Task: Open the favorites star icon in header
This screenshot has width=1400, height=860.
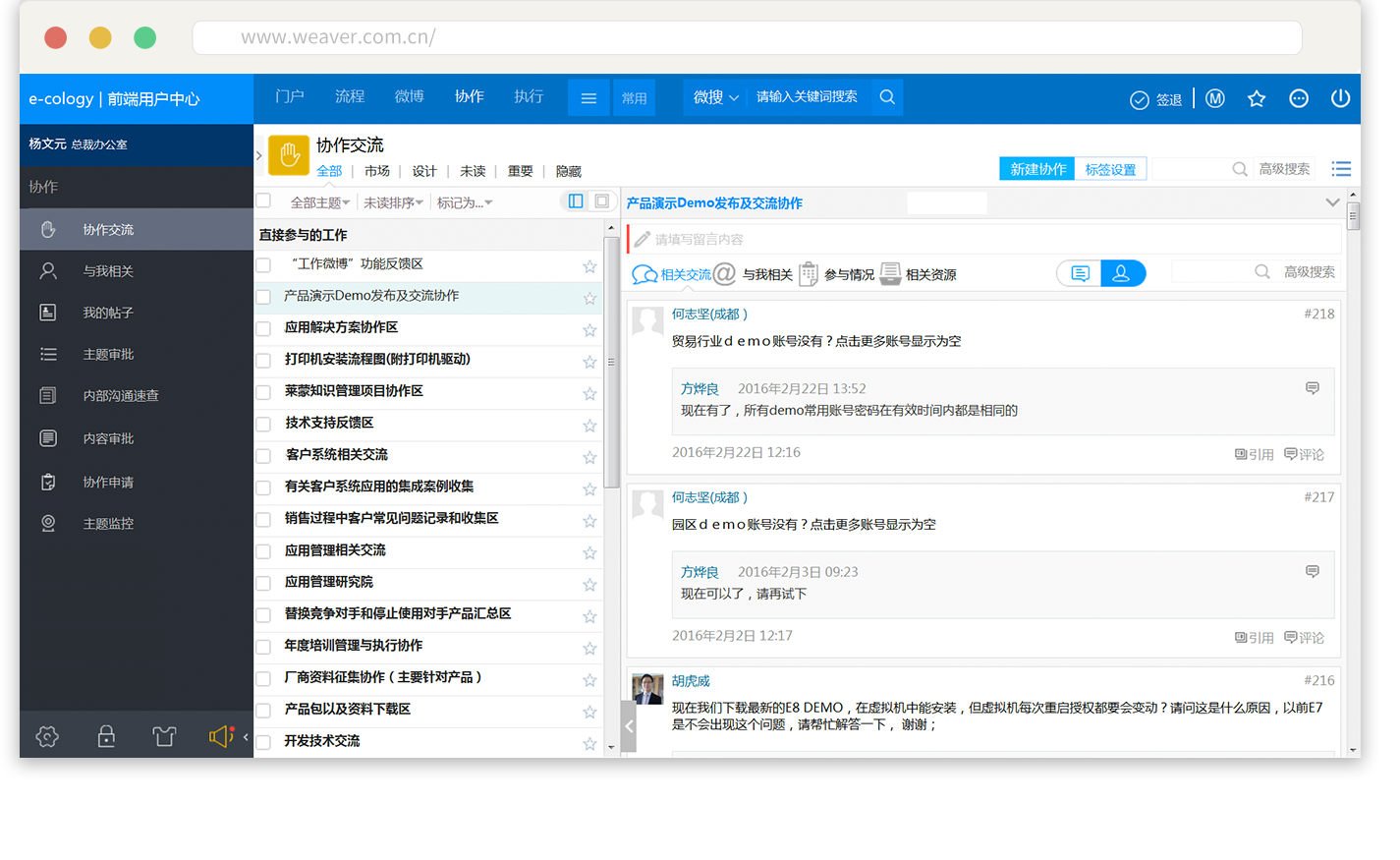Action: click(x=1257, y=98)
